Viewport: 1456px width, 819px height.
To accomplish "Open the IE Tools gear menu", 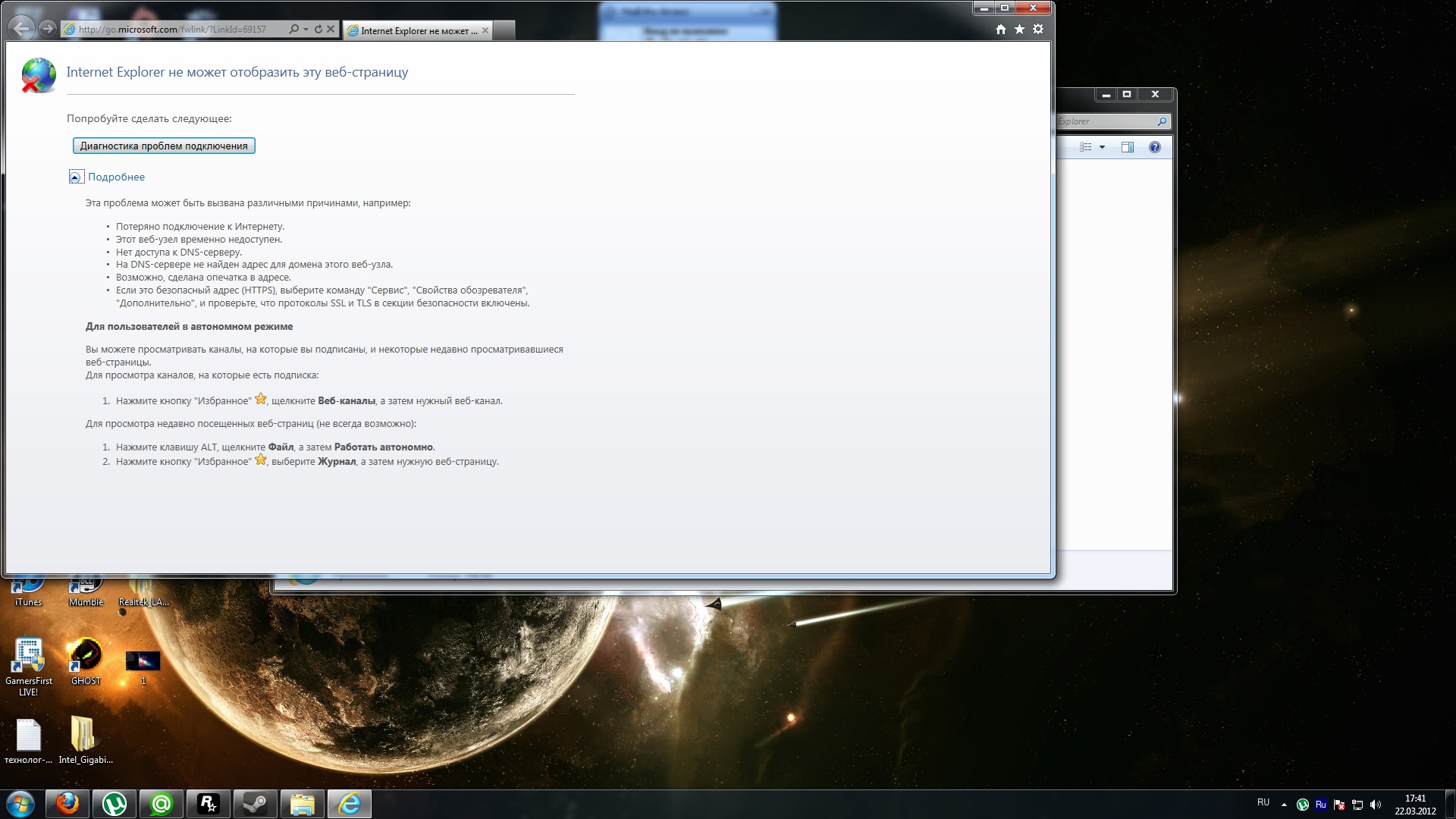I will click(x=1038, y=29).
